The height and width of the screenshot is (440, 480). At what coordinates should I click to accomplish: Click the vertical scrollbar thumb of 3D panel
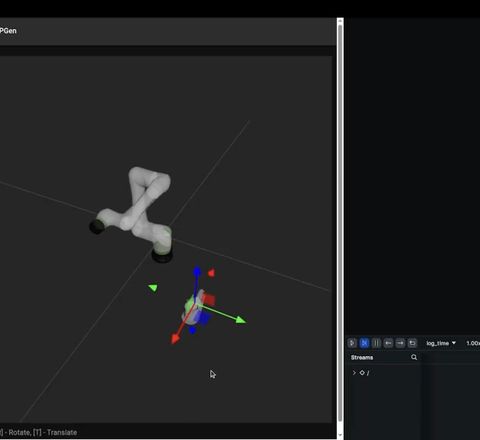tap(340, 223)
